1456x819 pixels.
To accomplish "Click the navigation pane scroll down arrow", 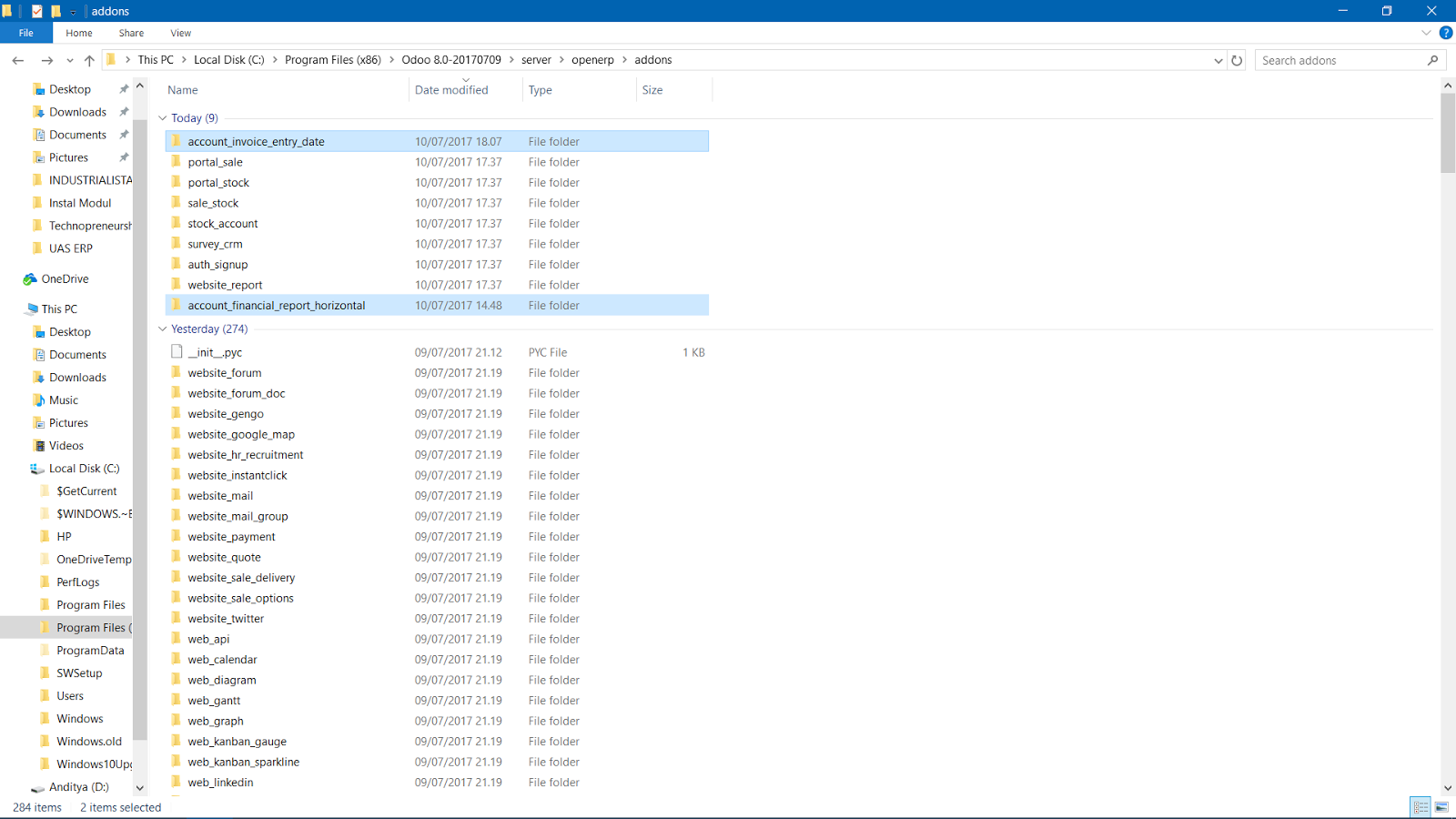I will coord(140,788).
